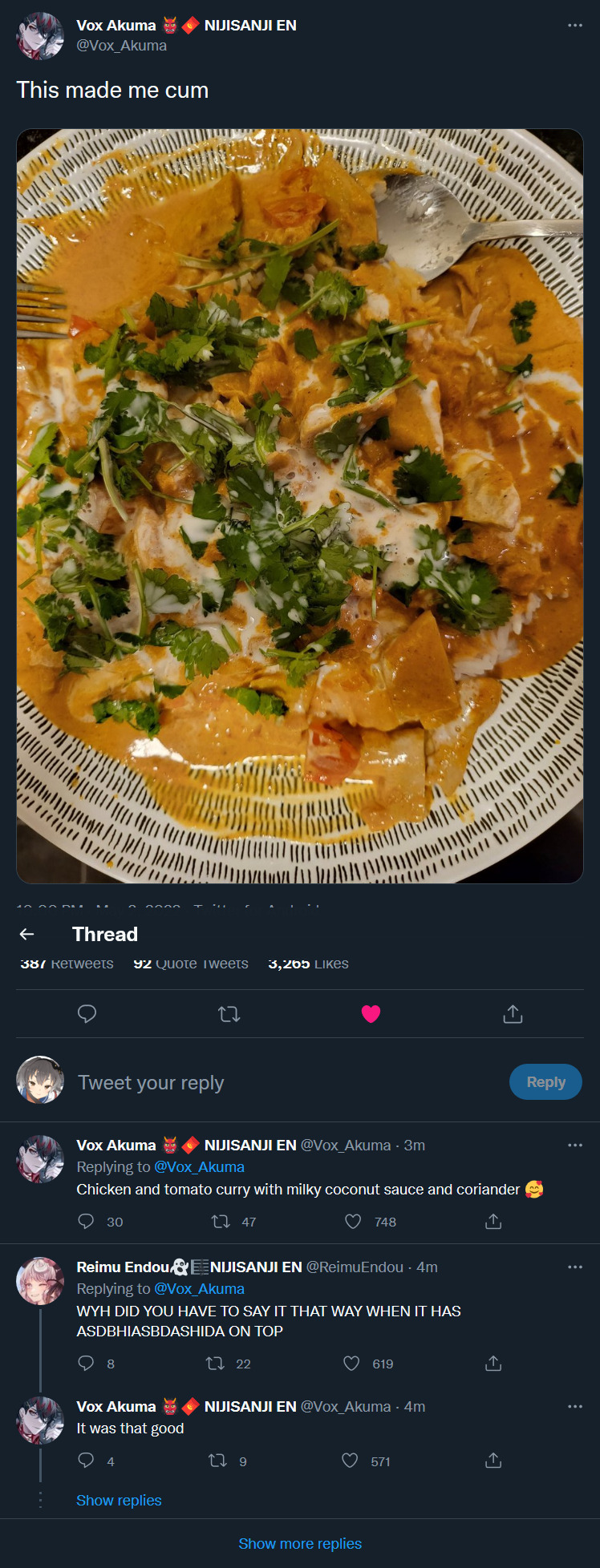Retweet the main curry photo tweet

[x=229, y=1014]
